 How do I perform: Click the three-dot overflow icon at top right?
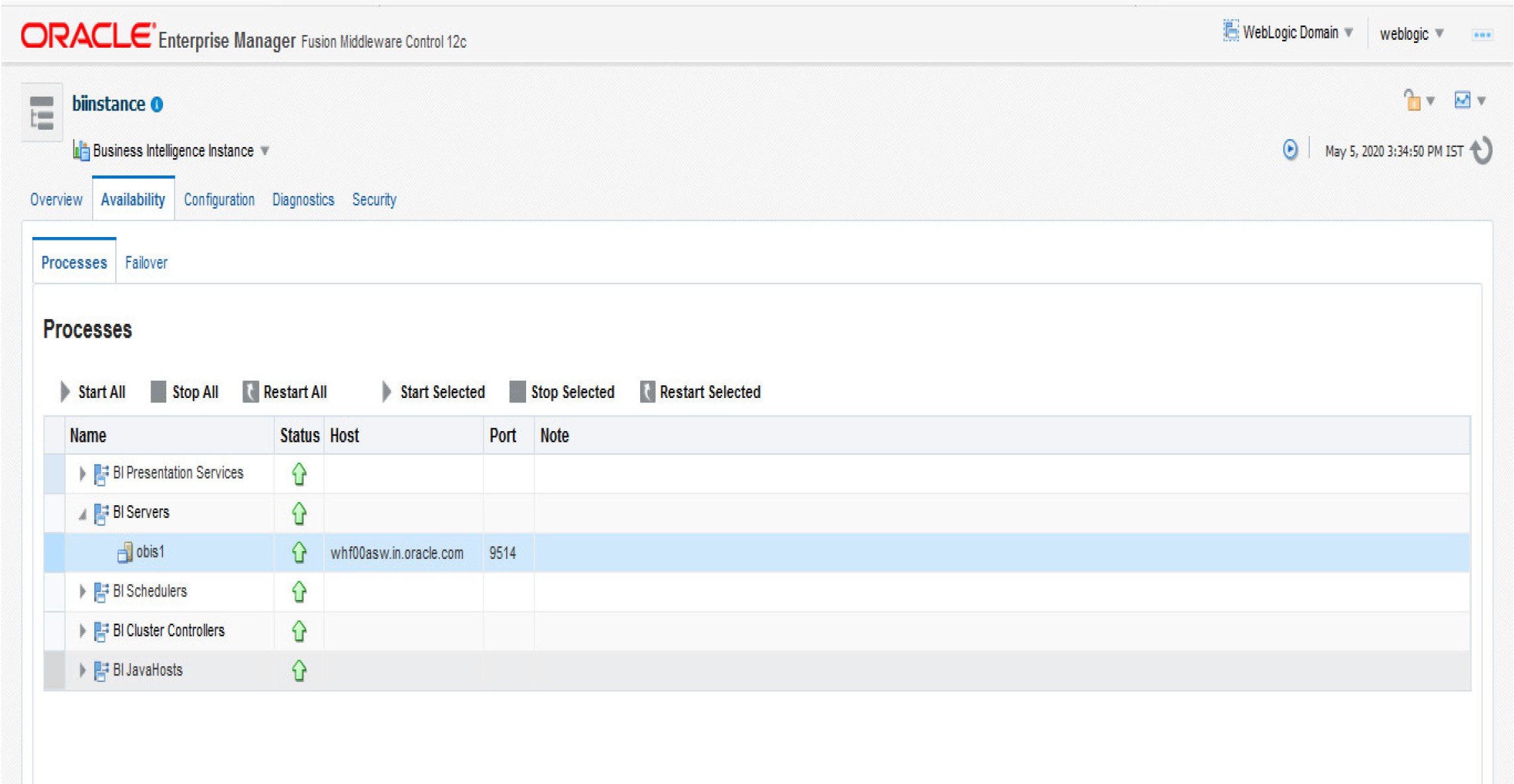(1482, 34)
